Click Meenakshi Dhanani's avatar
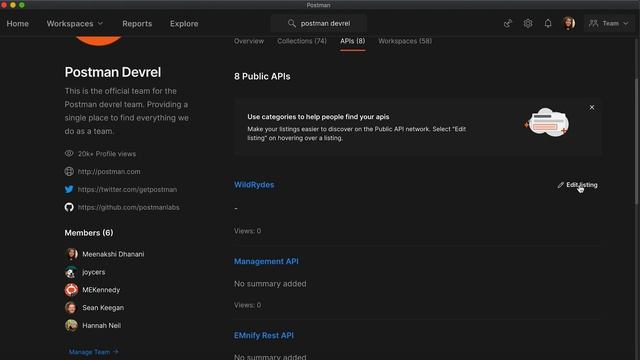Screen dimensions: 640x360 [71, 254]
